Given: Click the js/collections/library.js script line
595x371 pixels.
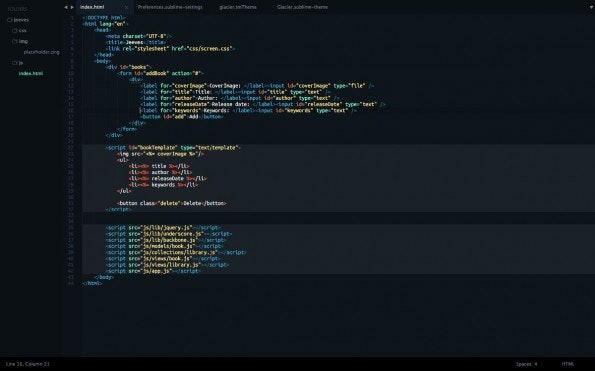Looking at the screenshot, I should (x=176, y=252).
